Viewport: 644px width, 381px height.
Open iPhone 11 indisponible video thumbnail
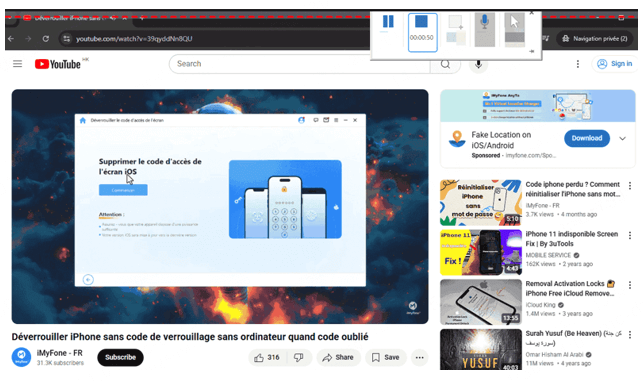pos(481,252)
